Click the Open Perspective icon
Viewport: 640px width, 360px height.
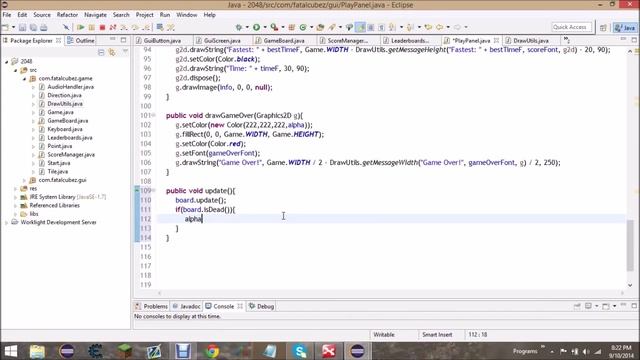point(603,27)
